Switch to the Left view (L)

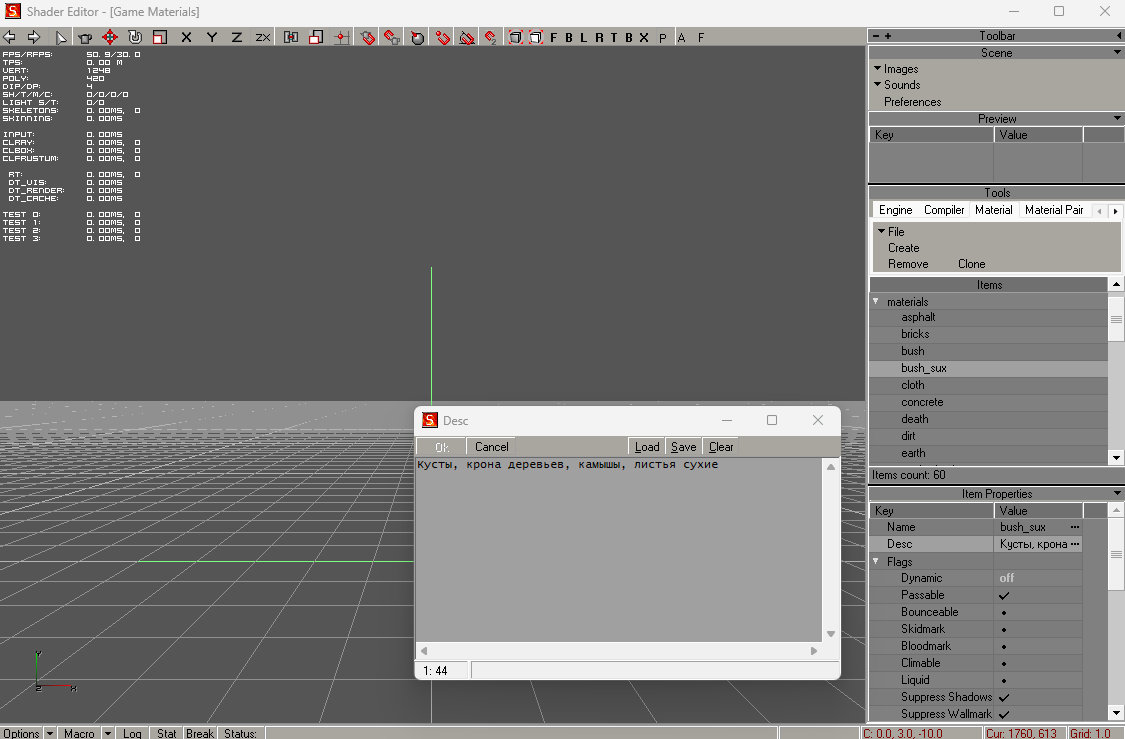pyautogui.click(x=583, y=37)
